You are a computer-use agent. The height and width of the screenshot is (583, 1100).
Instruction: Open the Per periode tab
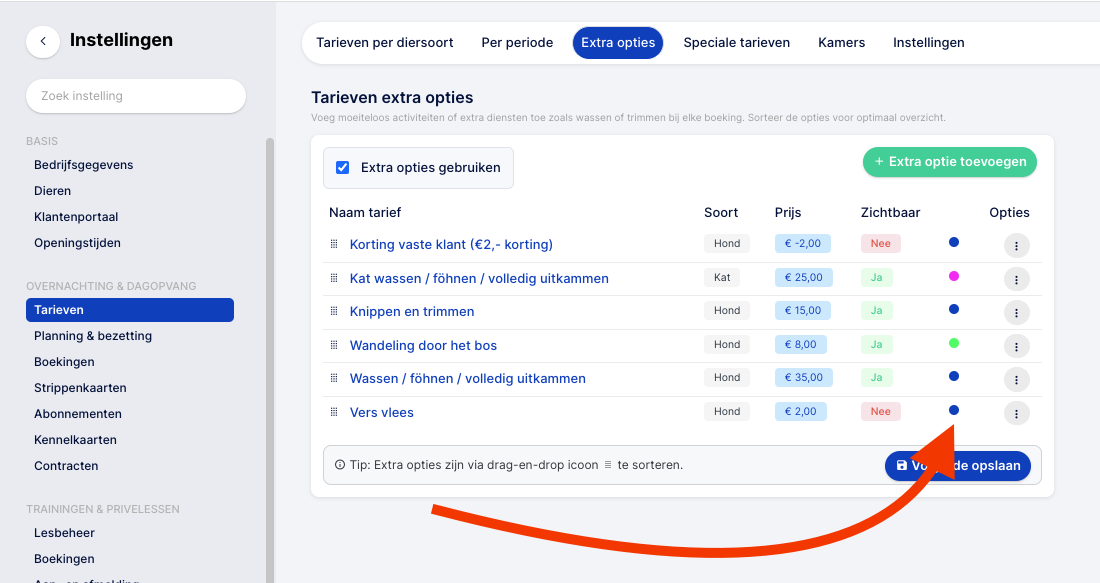coord(517,43)
